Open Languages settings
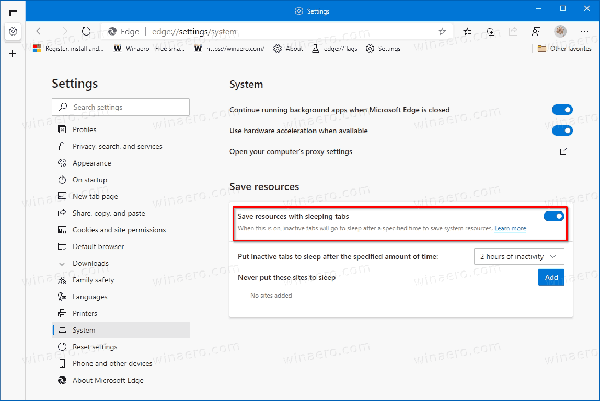 pos(121,297)
